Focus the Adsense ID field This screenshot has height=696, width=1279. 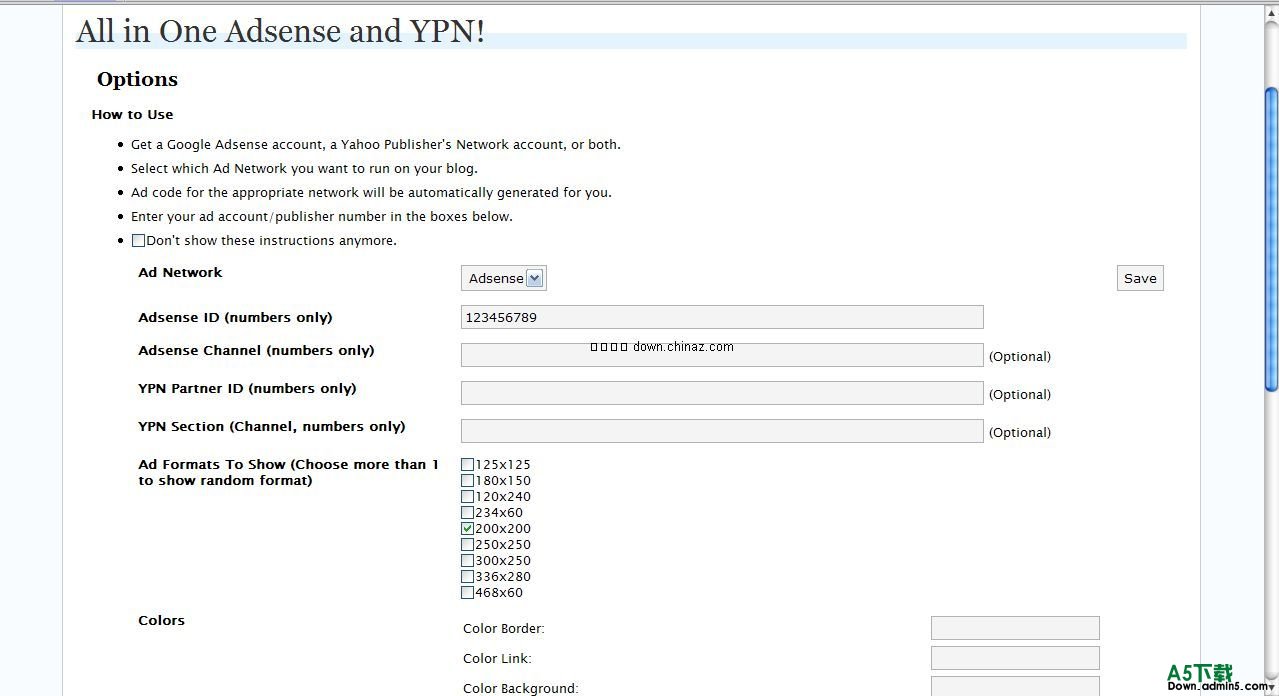(722, 317)
